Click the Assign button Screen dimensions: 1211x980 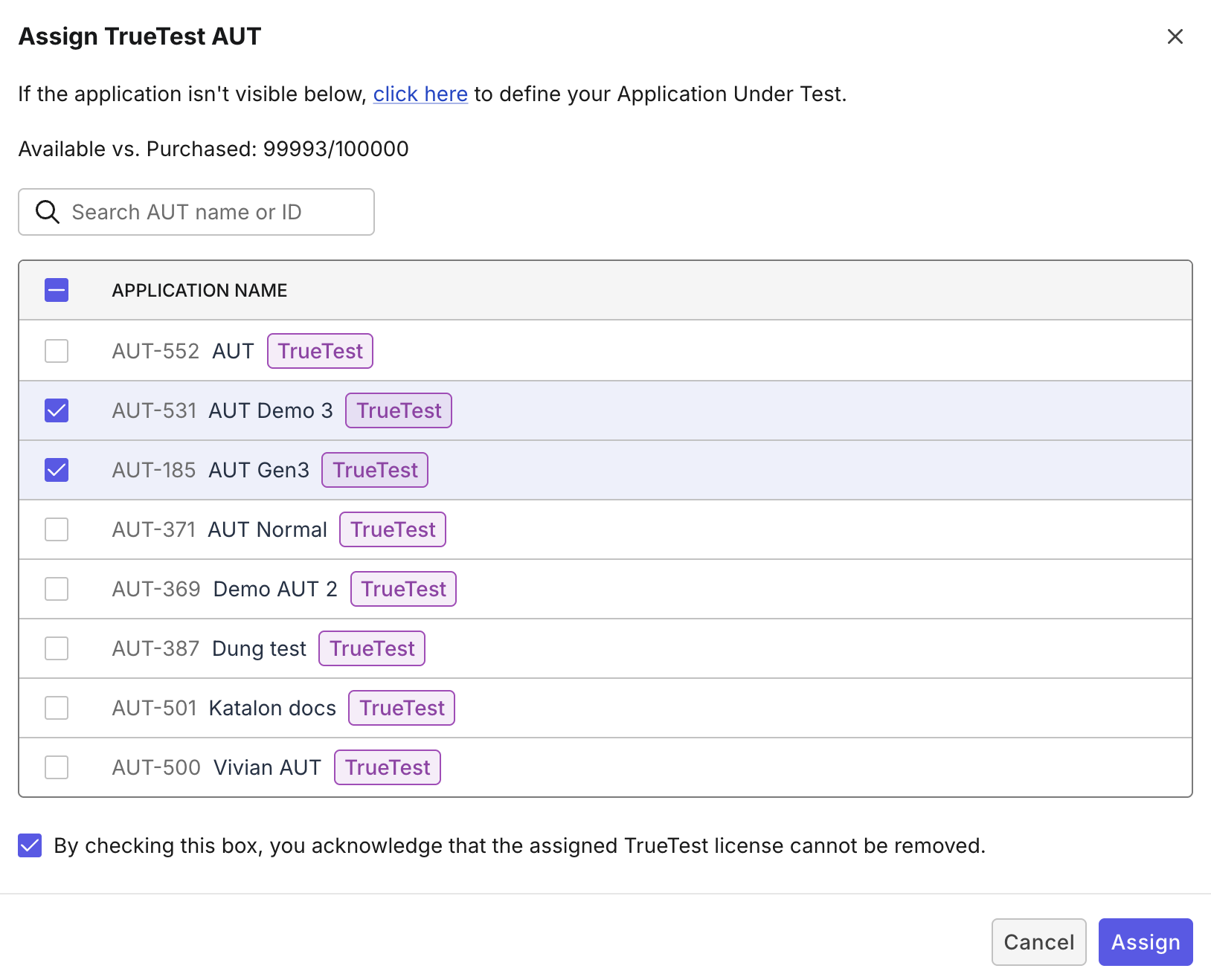click(x=1146, y=942)
